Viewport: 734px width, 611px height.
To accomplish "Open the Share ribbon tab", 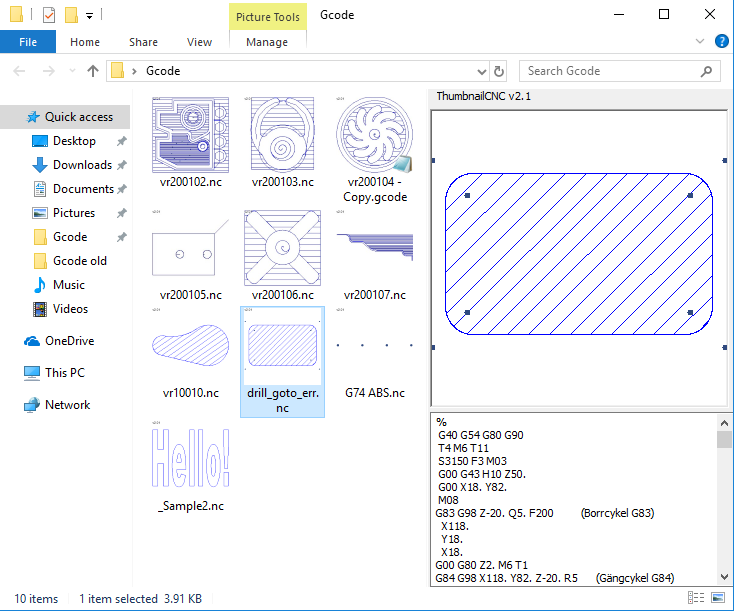I will (143, 42).
